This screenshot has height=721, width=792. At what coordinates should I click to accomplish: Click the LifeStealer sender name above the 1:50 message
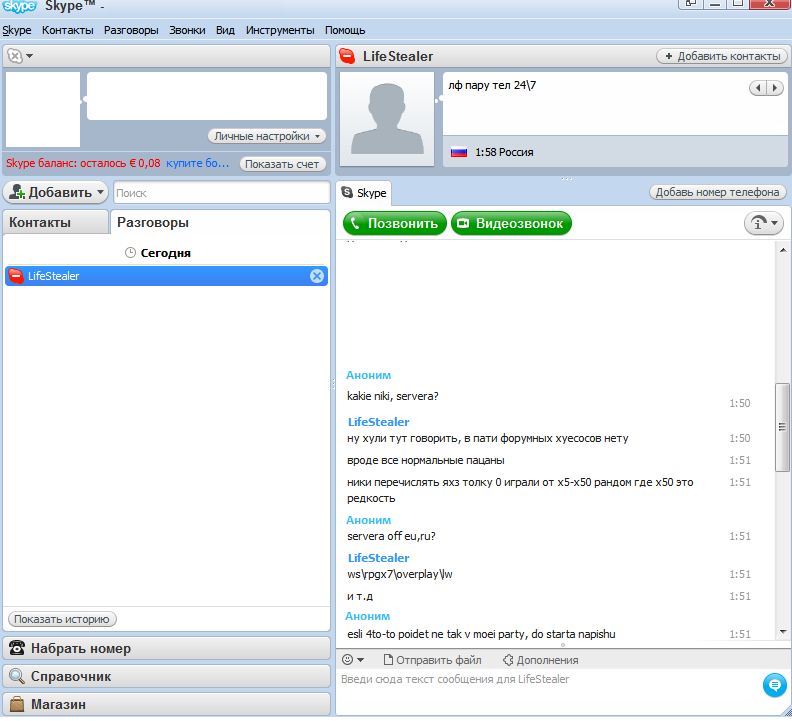[378, 422]
